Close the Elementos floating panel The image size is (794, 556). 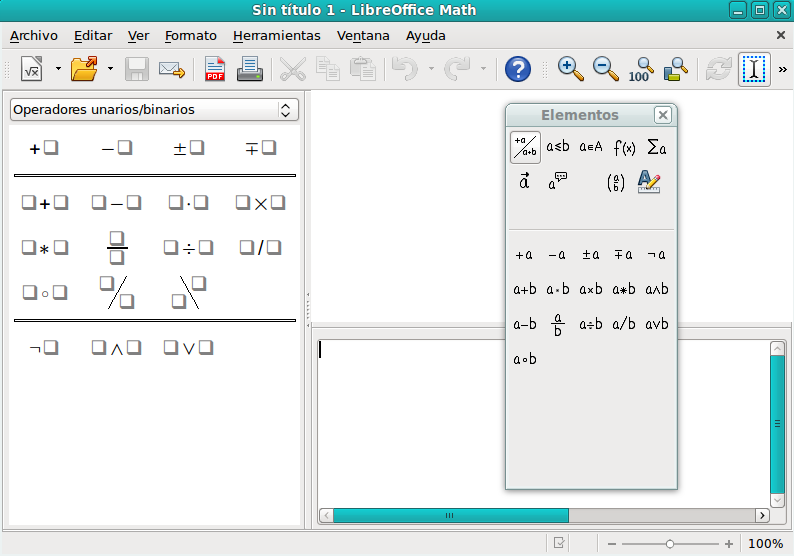tap(662, 115)
